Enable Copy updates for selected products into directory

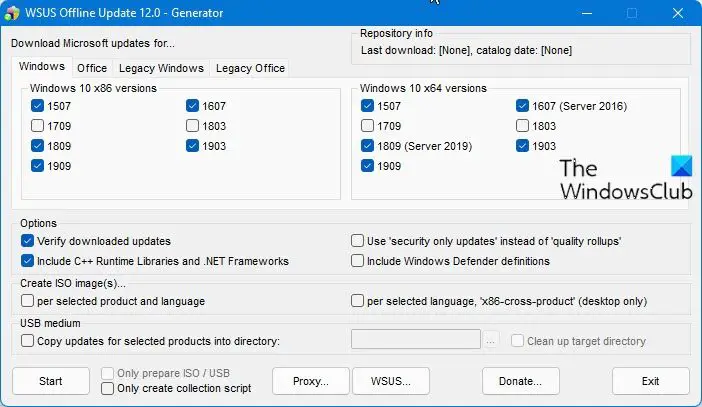(x=27, y=341)
